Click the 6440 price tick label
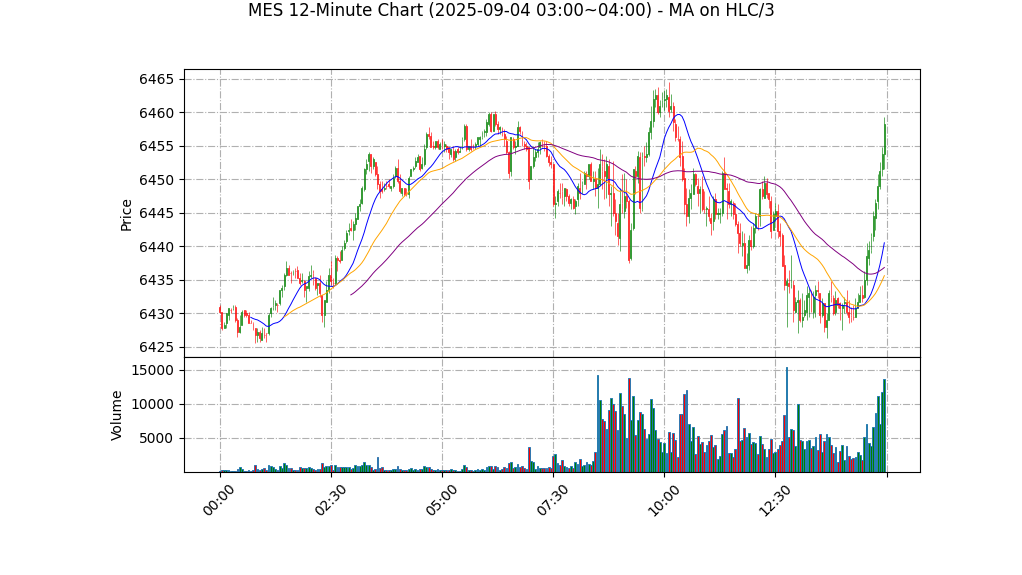Viewport: 1022px width, 575px height. pos(156,247)
